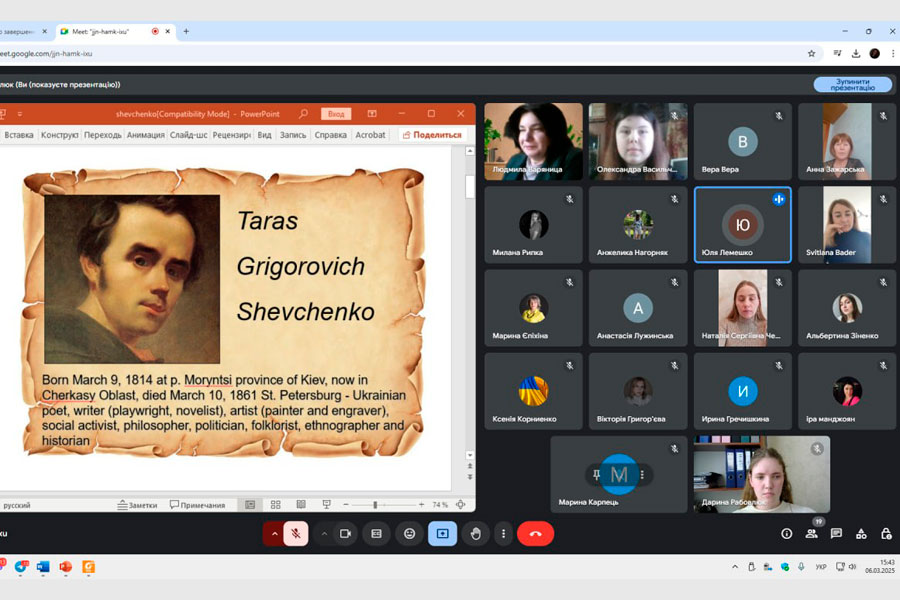Unmute the microphone in Meet
The width and height of the screenshot is (900, 600).
(x=296, y=534)
